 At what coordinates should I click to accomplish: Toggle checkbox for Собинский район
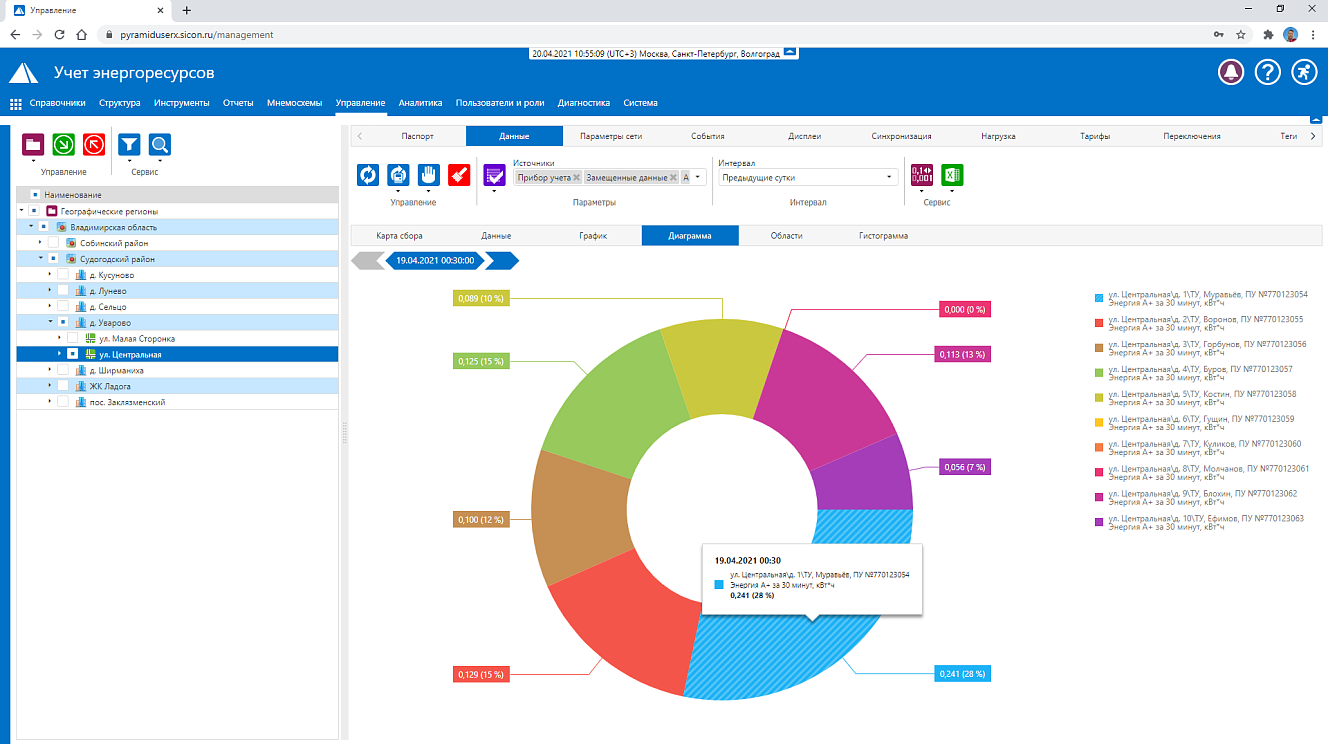click(x=53, y=243)
